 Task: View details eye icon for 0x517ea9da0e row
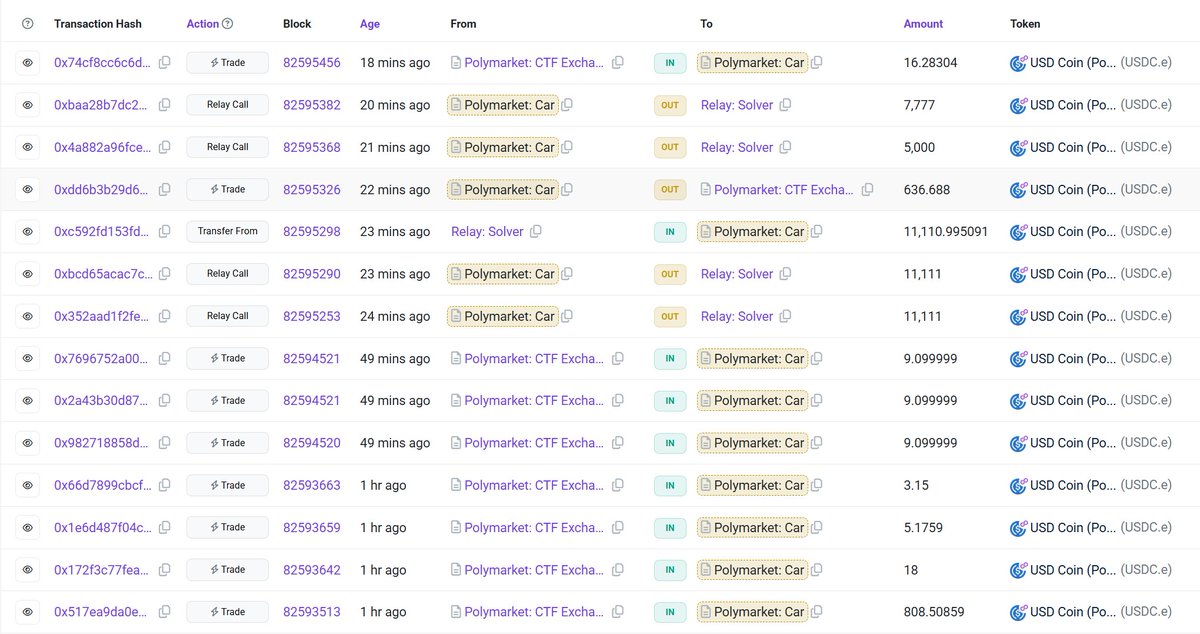click(x=28, y=611)
